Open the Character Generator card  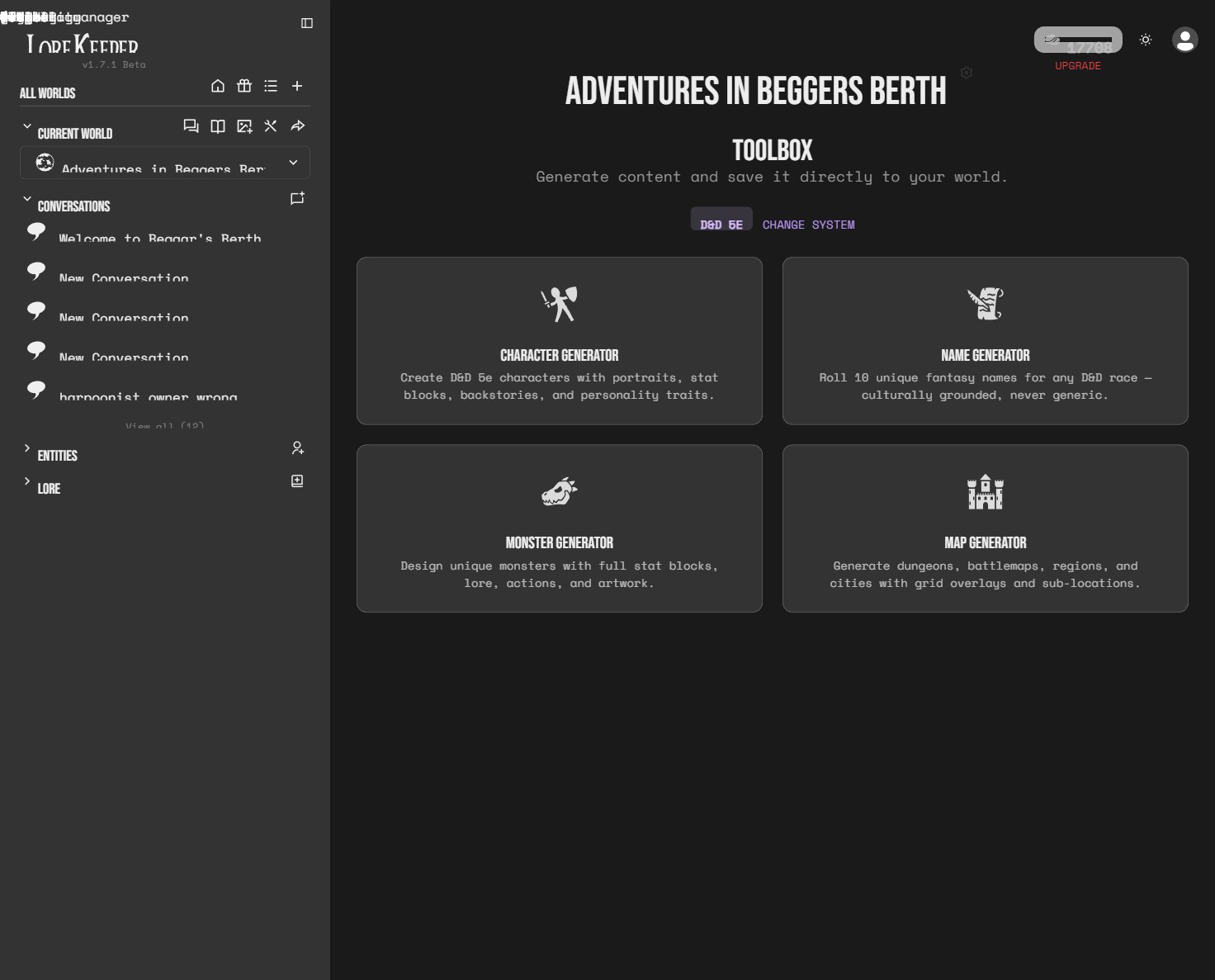tap(559, 341)
